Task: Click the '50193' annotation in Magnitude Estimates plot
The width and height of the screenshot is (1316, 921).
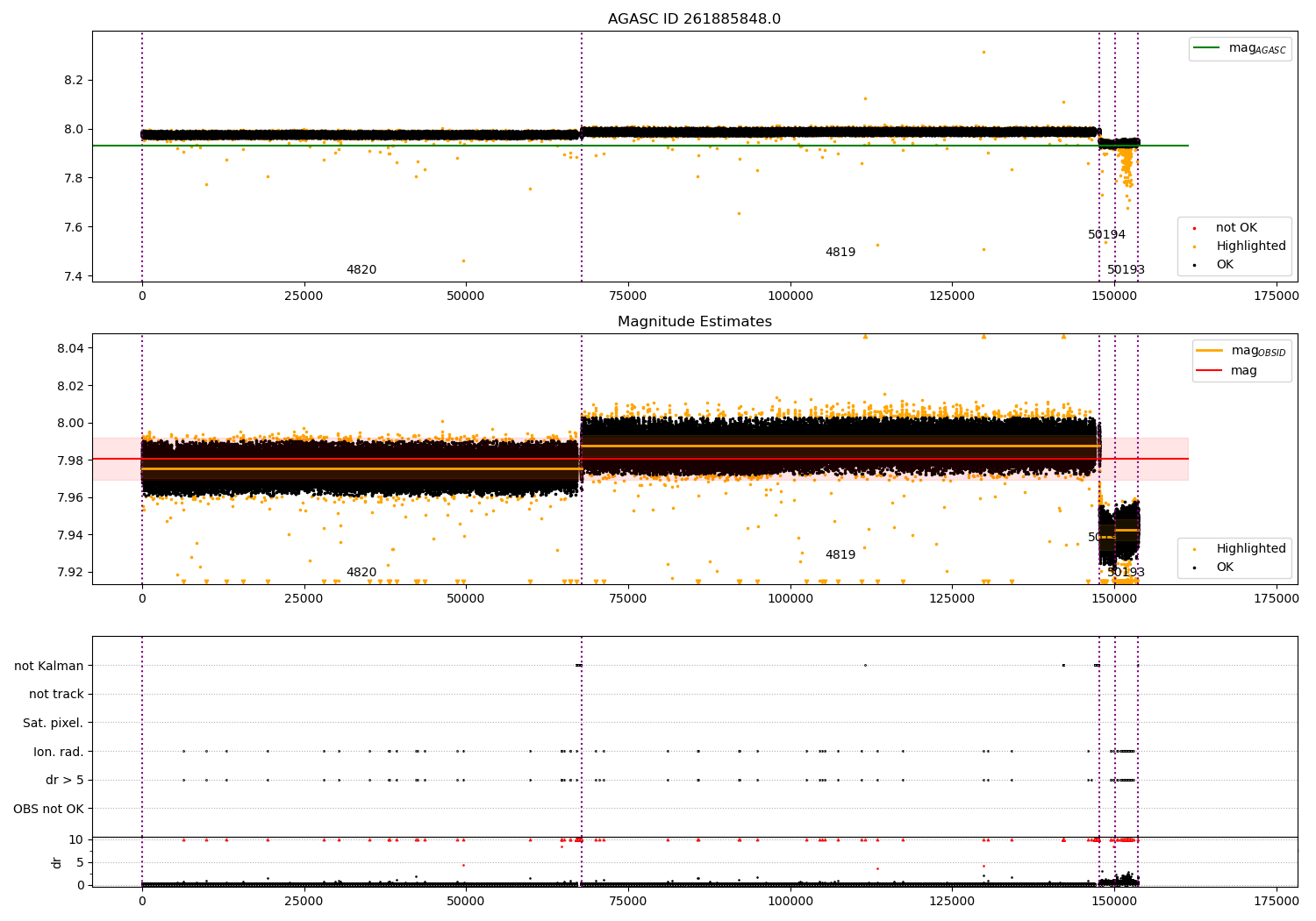Action: (1126, 573)
